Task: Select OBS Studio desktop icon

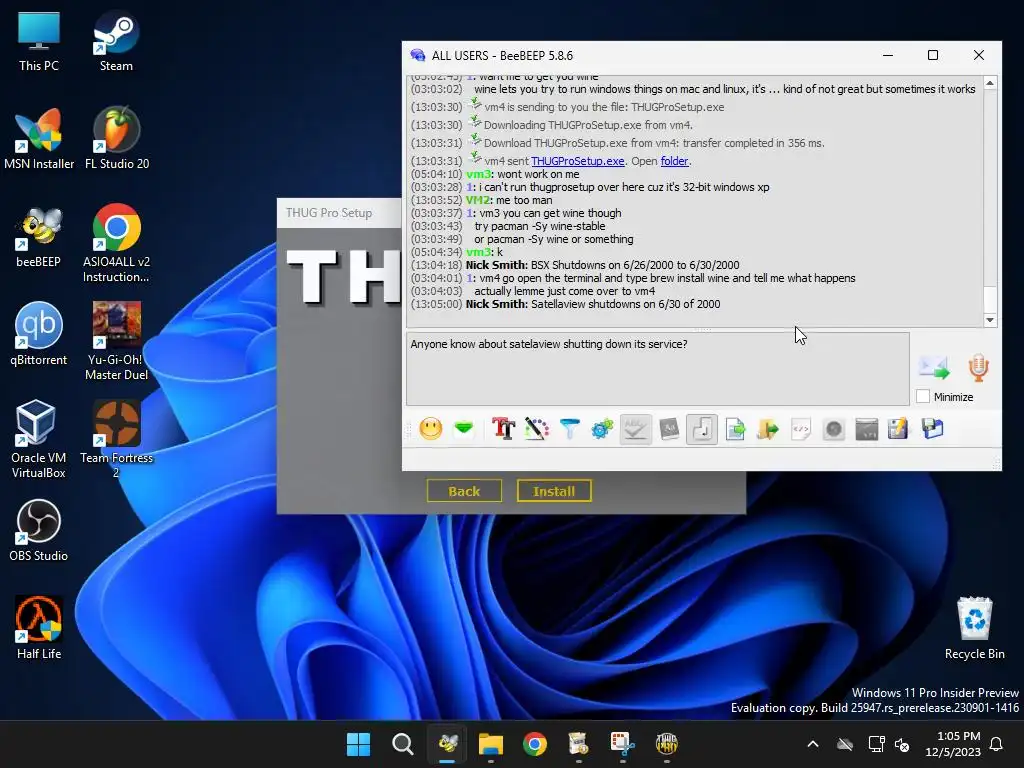Action: click(x=39, y=530)
